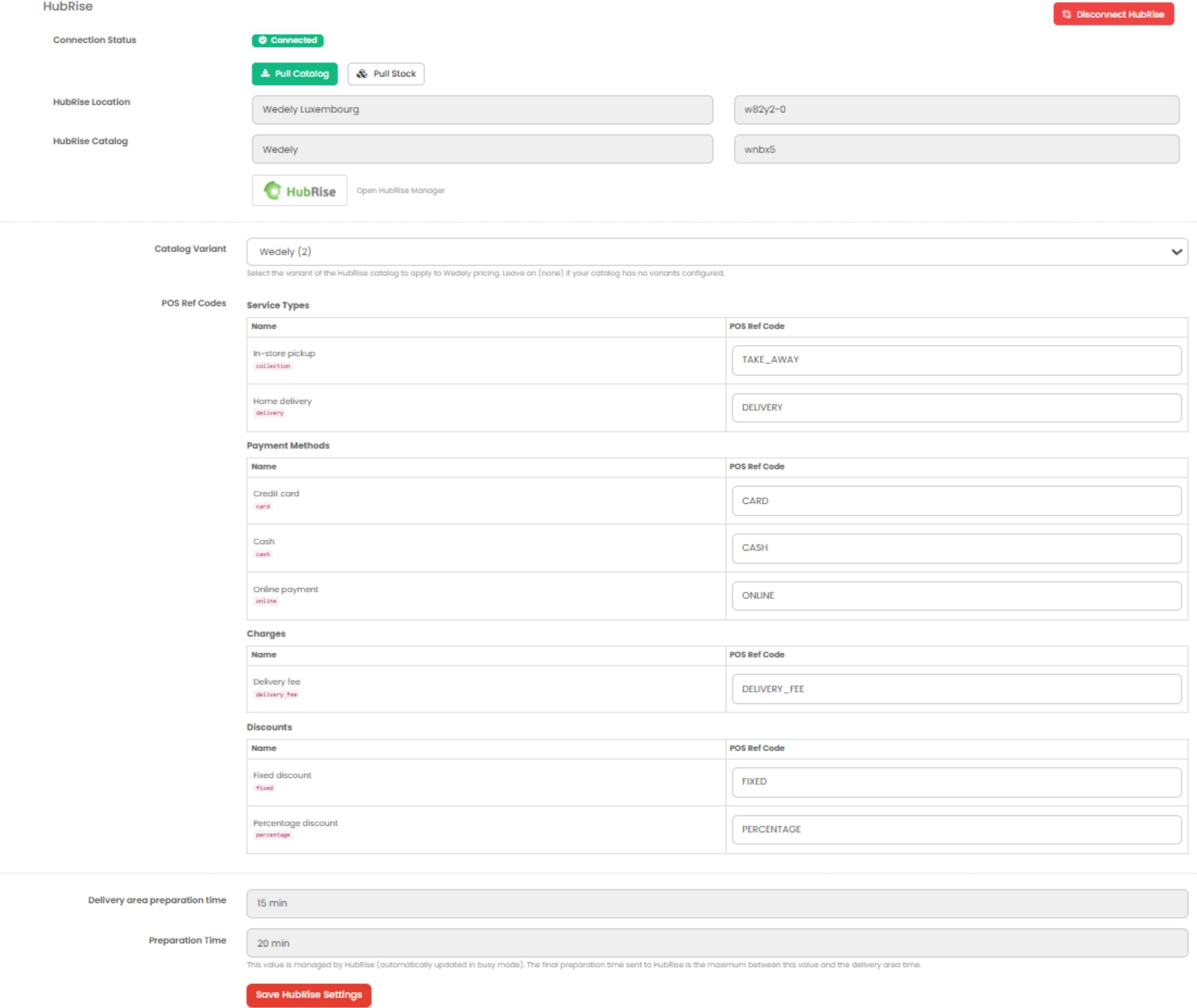
Task: Click the Delivery fee row name
Action: click(x=276, y=682)
